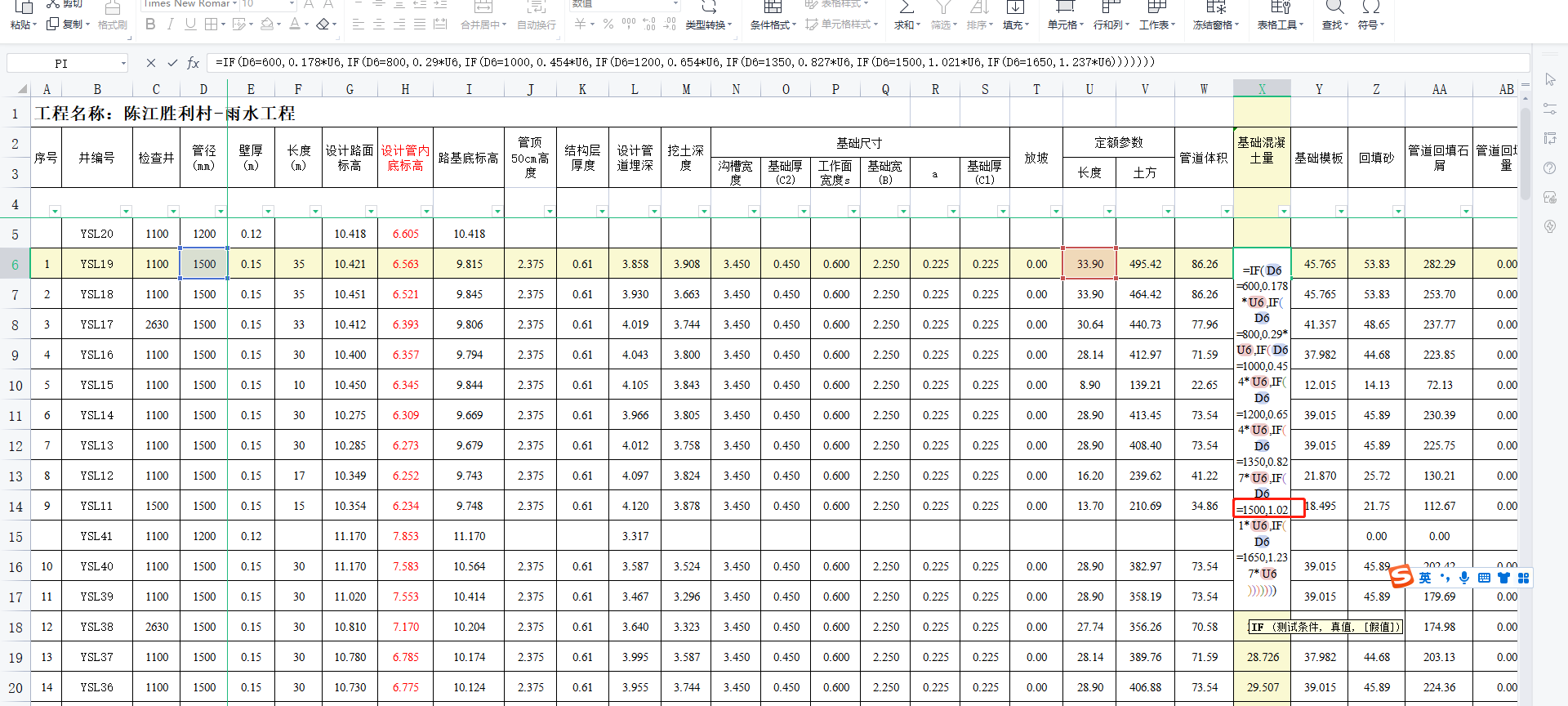Image resolution: width=1568 pixels, height=706 pixels.
Task: Click the lightning bulb icon in right sidebar
Action: tap(1550, 226)
